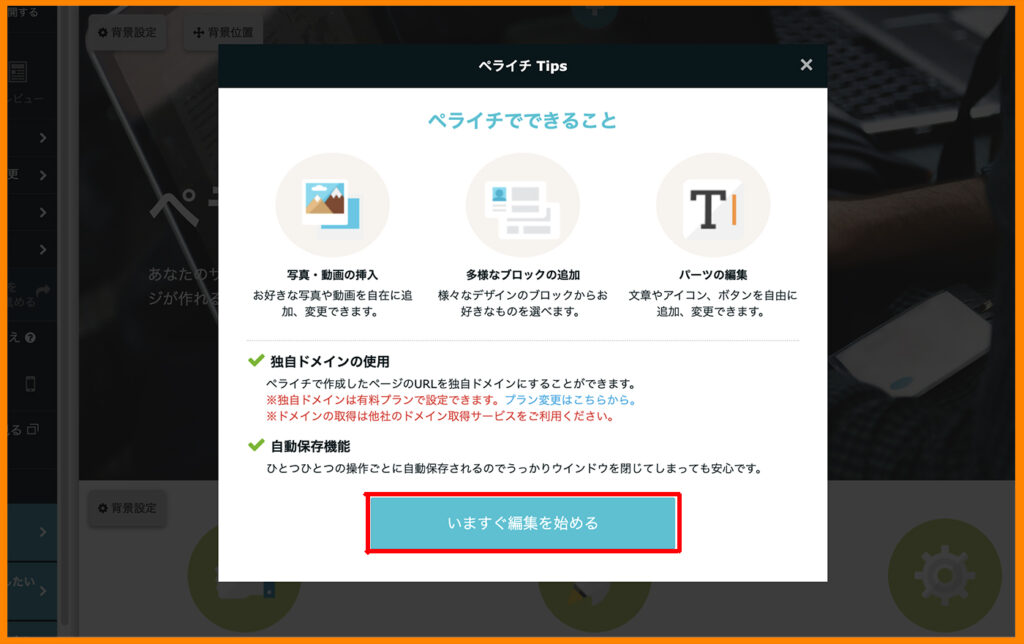
Task: Click the text editing 'T' illustration icon
Action: 712,205
